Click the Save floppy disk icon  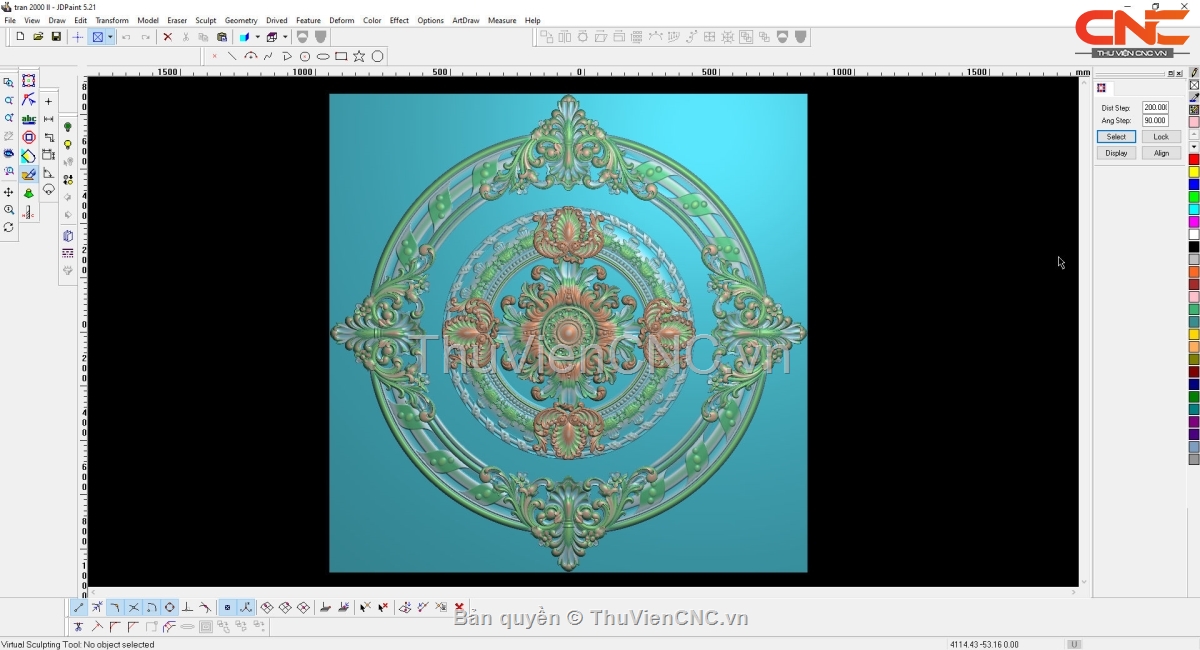pyautogui.click(x=56, y=37)
